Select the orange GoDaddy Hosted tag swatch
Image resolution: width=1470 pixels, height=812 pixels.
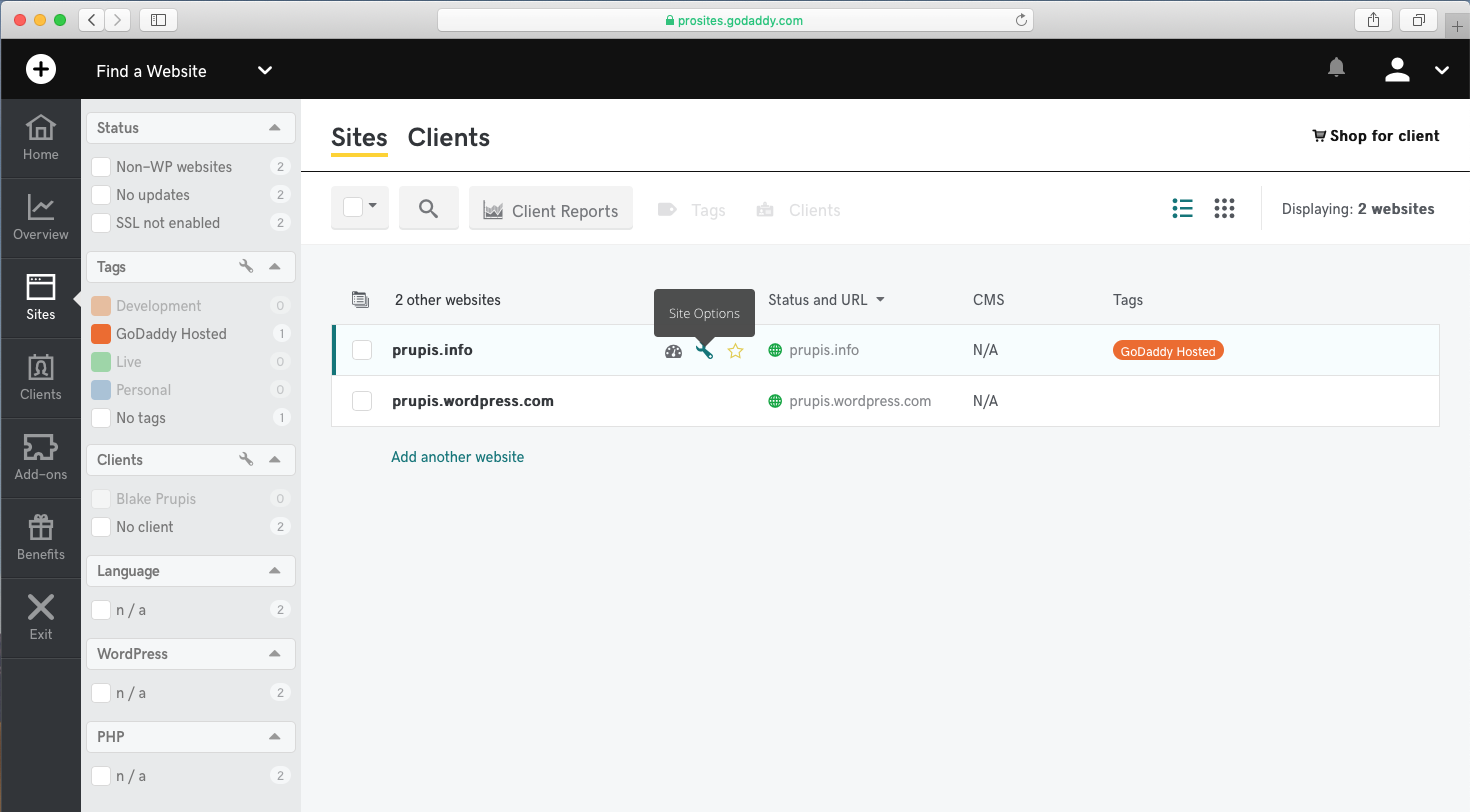coord(101,334)
